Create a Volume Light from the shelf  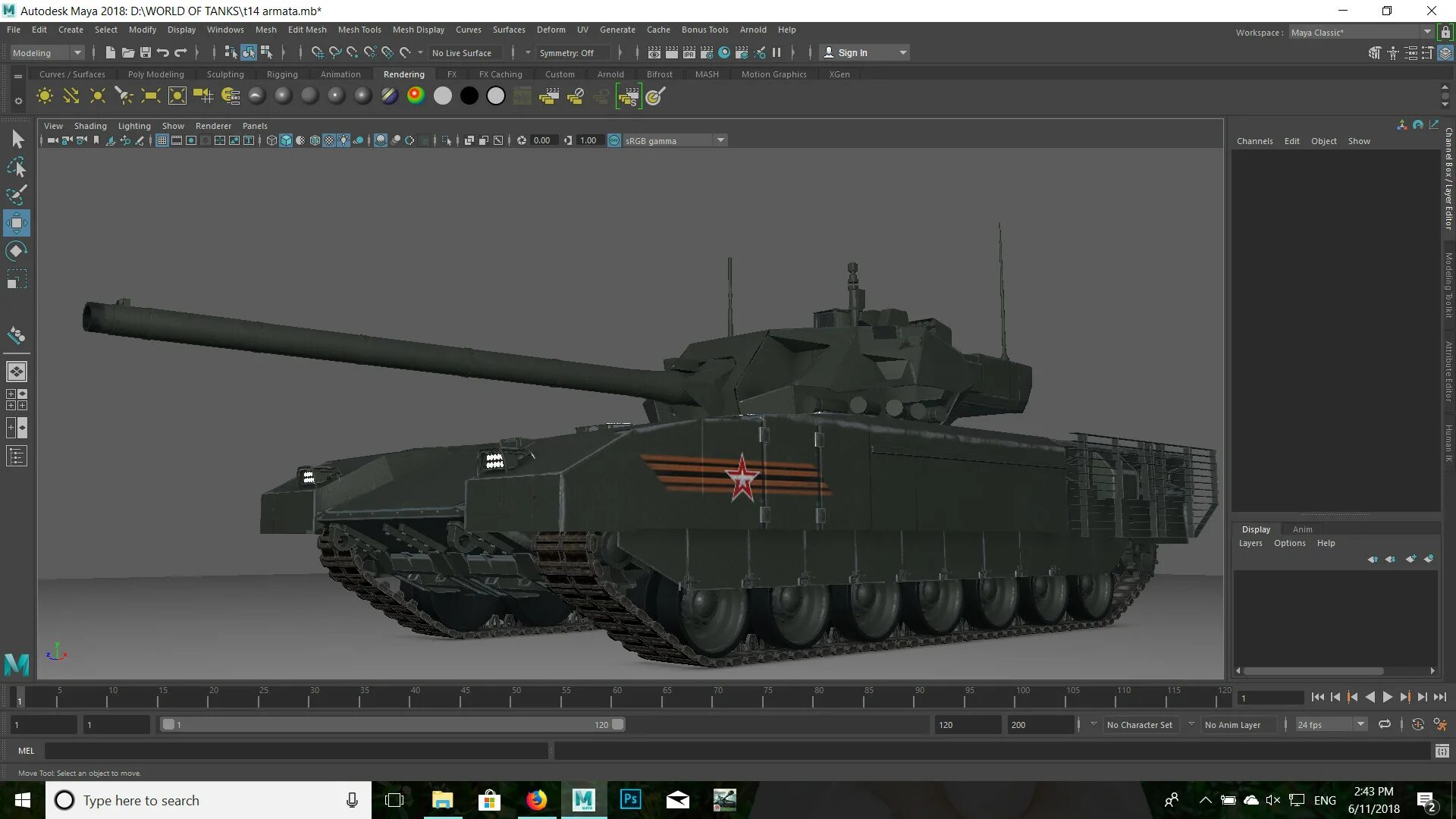pyautogui.click(x=177, y=96)
